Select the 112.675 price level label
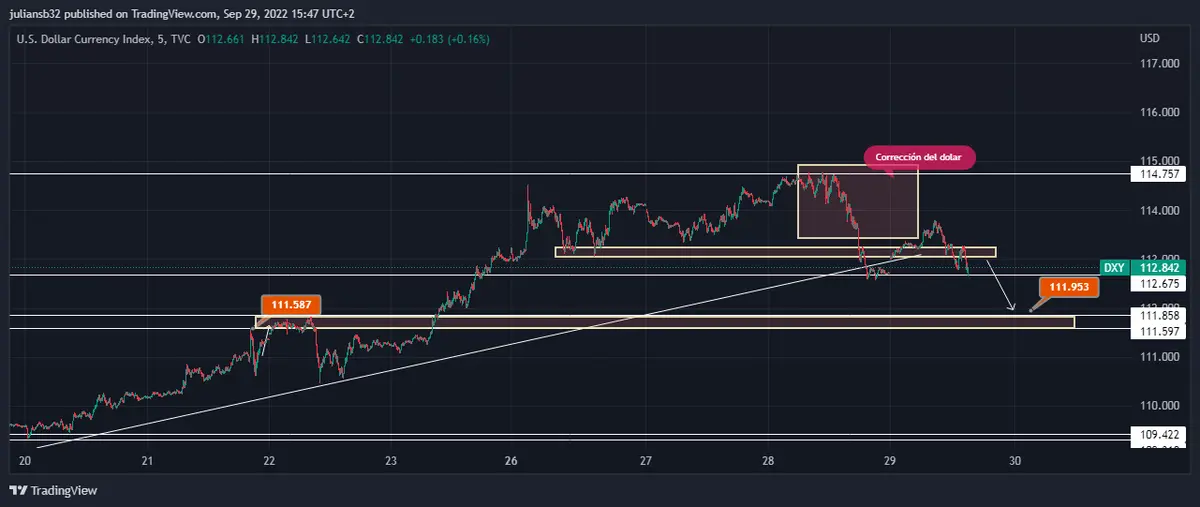Viewport: 1200px width, 507px height. (1158, 283)
